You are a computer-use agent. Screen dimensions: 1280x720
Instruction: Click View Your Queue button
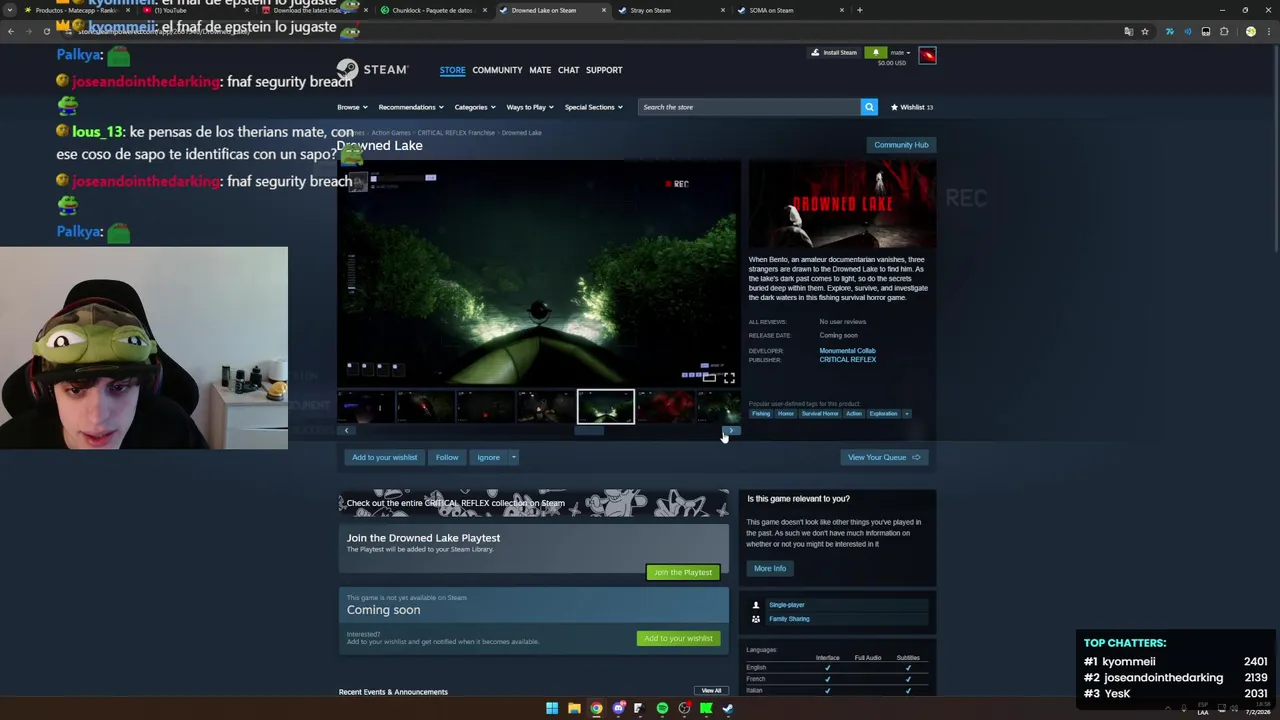[884, 457]
